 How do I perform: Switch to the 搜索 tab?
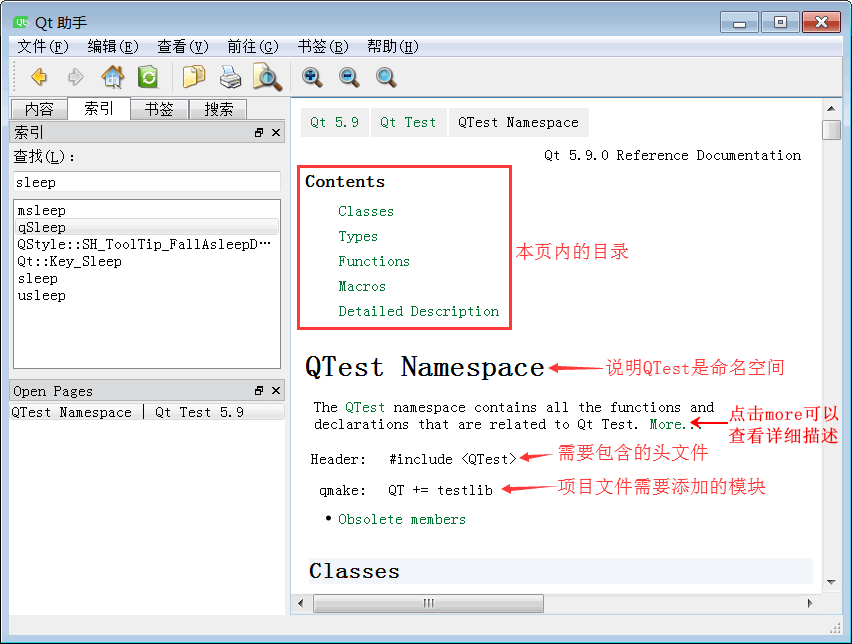(x=218, y=109)
